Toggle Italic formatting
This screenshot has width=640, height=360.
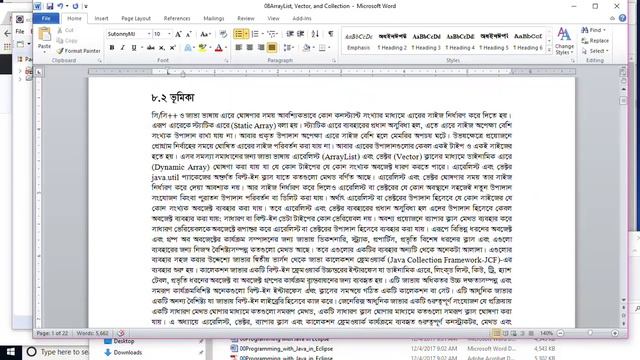[122, 48]
